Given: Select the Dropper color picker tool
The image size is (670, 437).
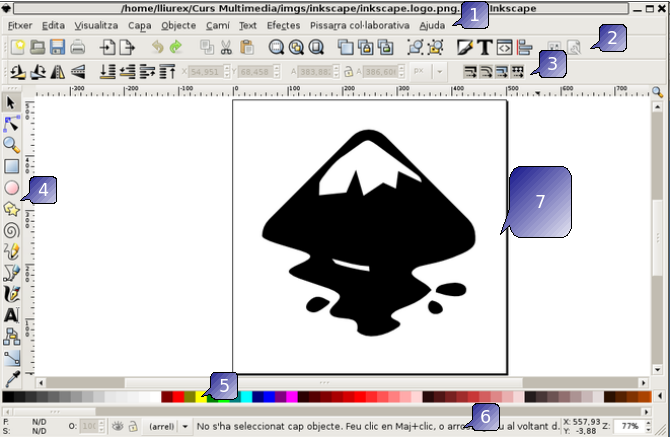Looking at the screenshot, I should click(x=12, y=380).
